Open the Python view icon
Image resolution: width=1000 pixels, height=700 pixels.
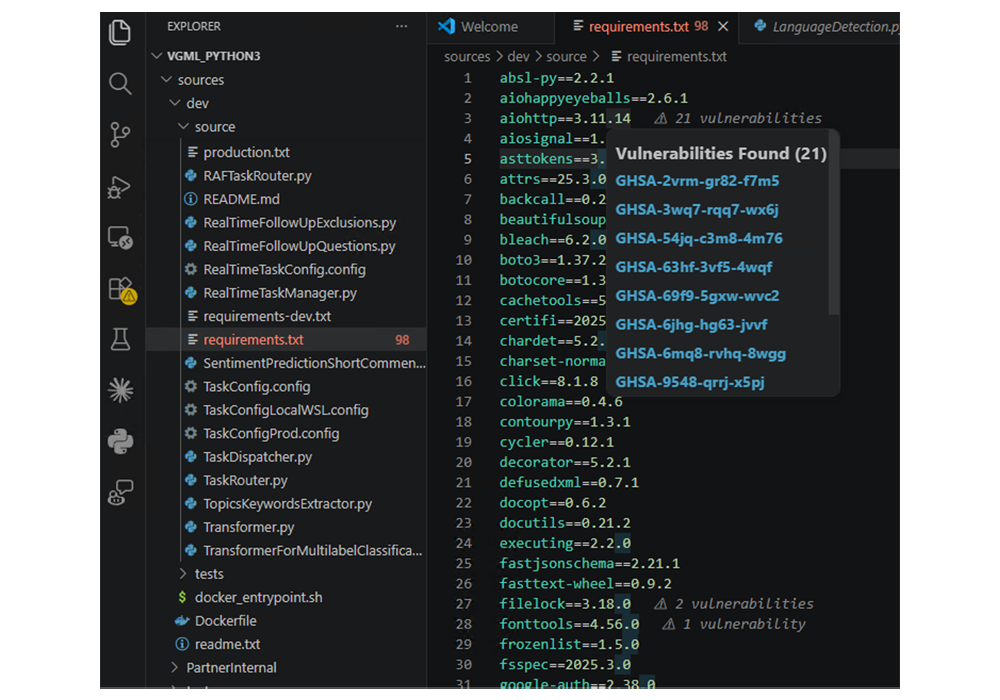pyautogui.click(x=121, y=441)
